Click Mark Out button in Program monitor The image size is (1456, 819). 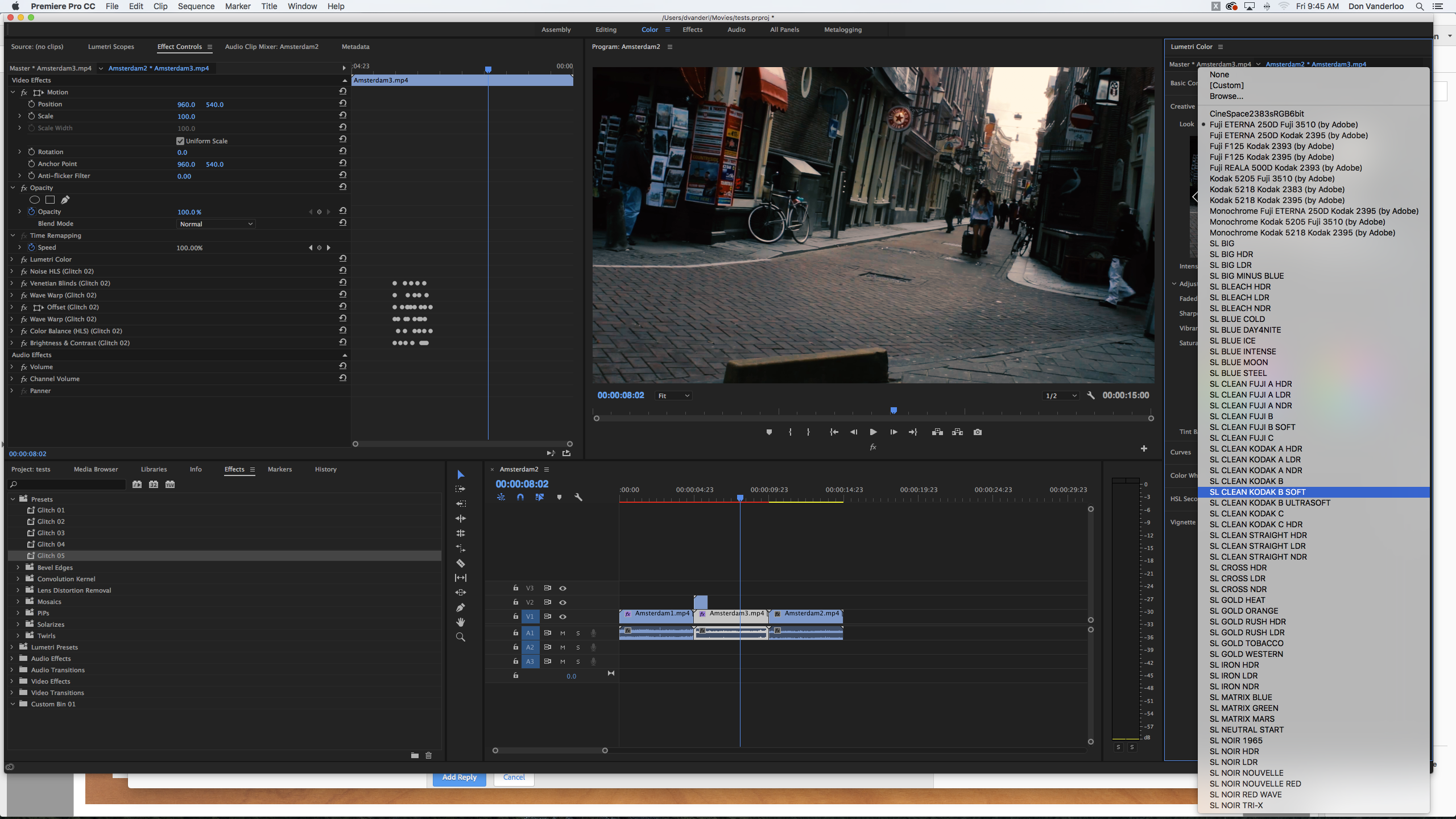coord(808,432)
